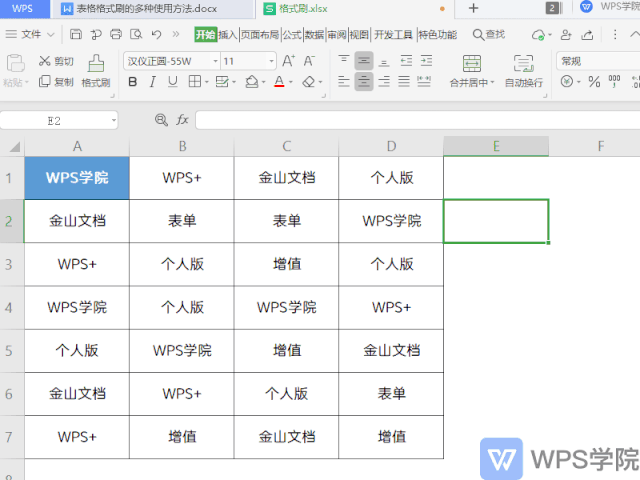Screen dimensions: 640x480
Task: Align text to bottom
Action: [x=384, y=61]
